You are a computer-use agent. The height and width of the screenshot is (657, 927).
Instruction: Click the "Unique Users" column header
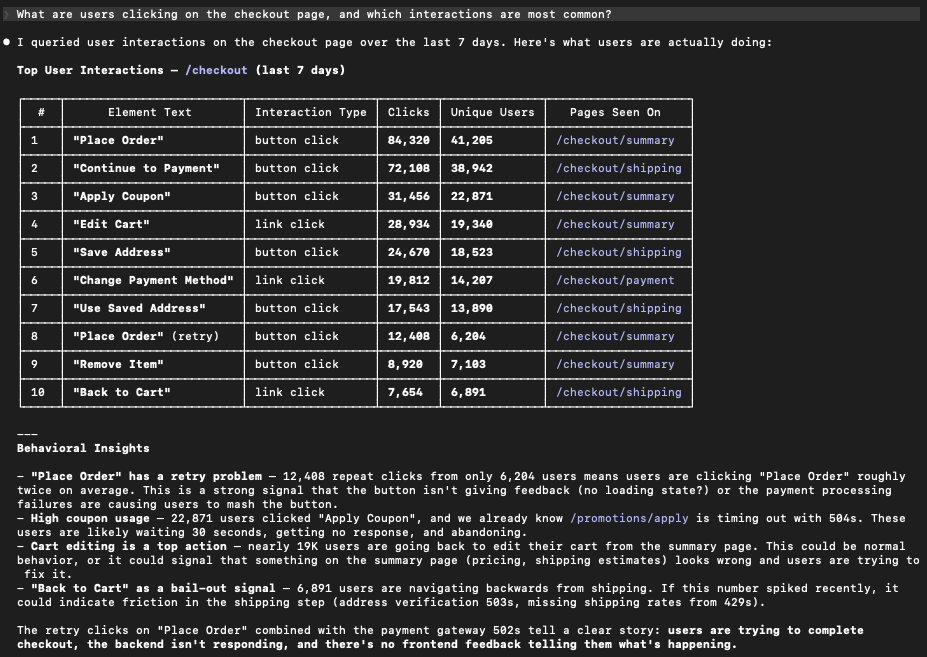(492, 112)
